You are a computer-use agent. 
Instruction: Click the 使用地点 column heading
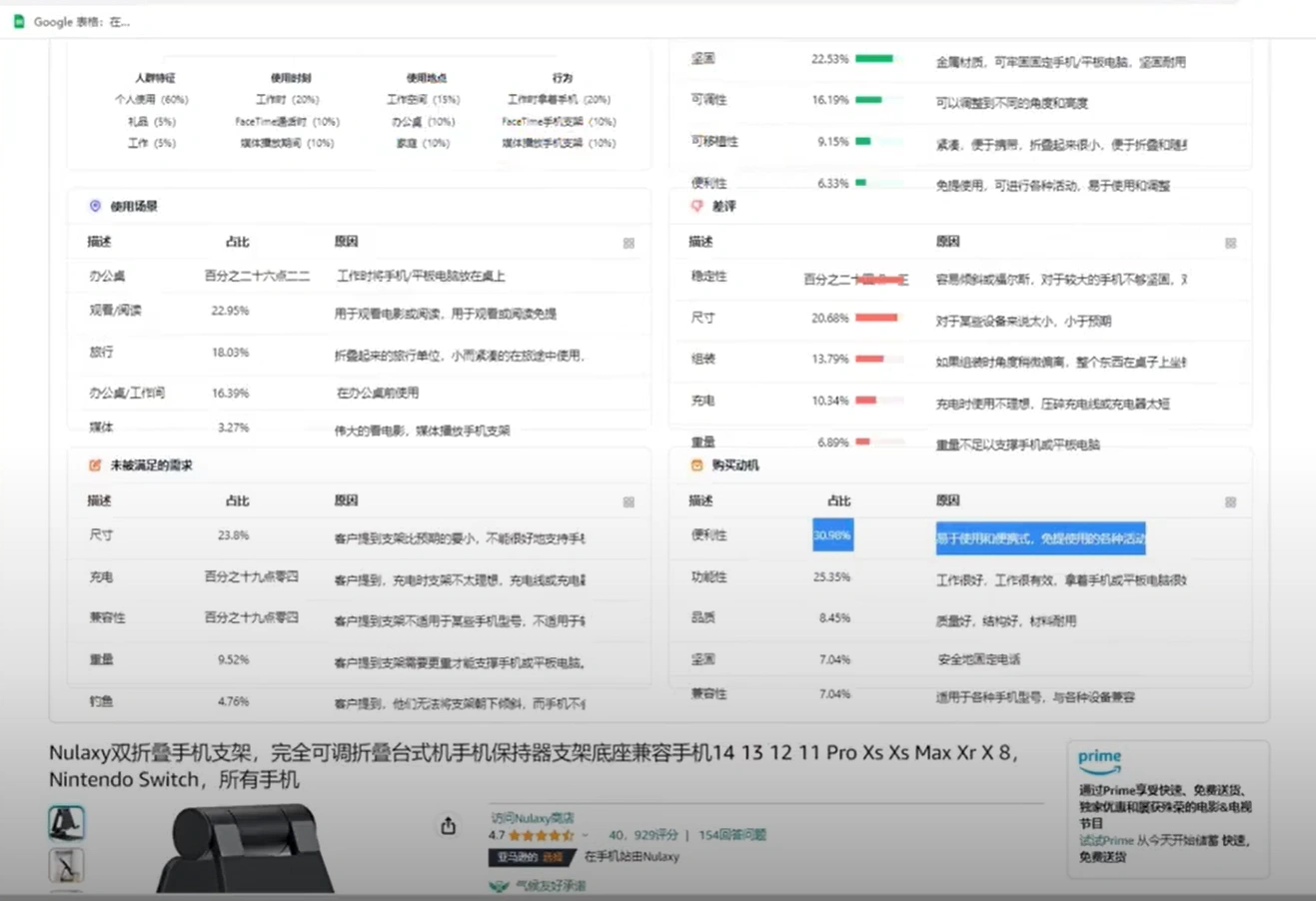(427, 78)
